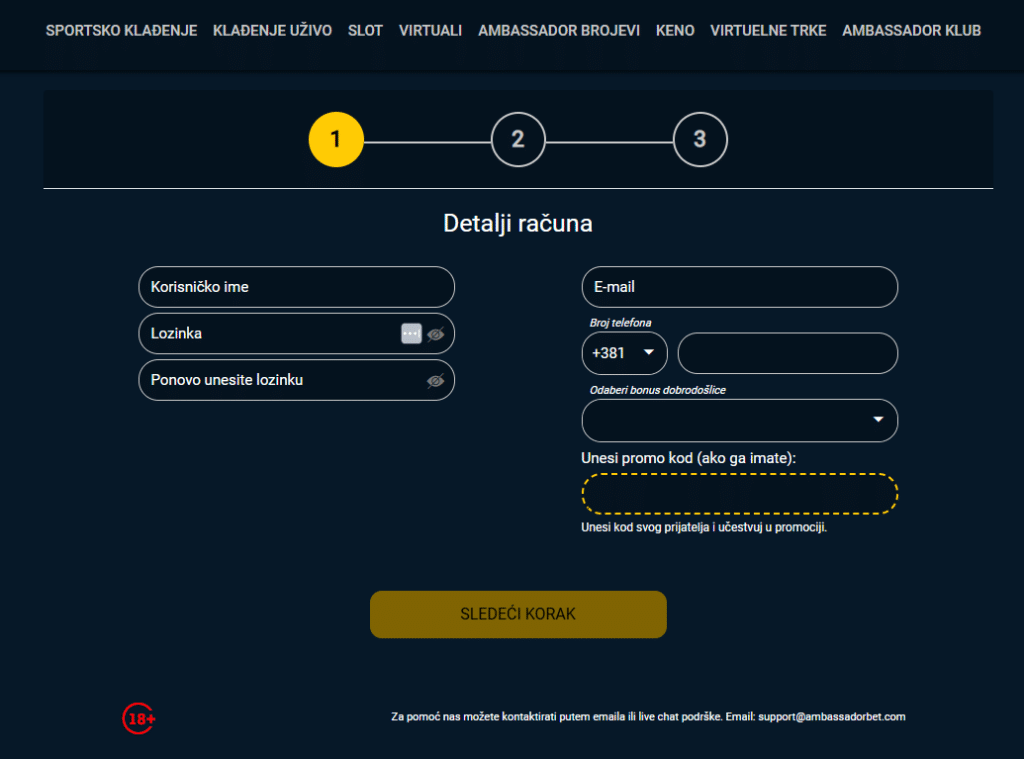Click the 18+ age restriction icon
Screen dimensions: 1024x759
click(x=139, y=719)
